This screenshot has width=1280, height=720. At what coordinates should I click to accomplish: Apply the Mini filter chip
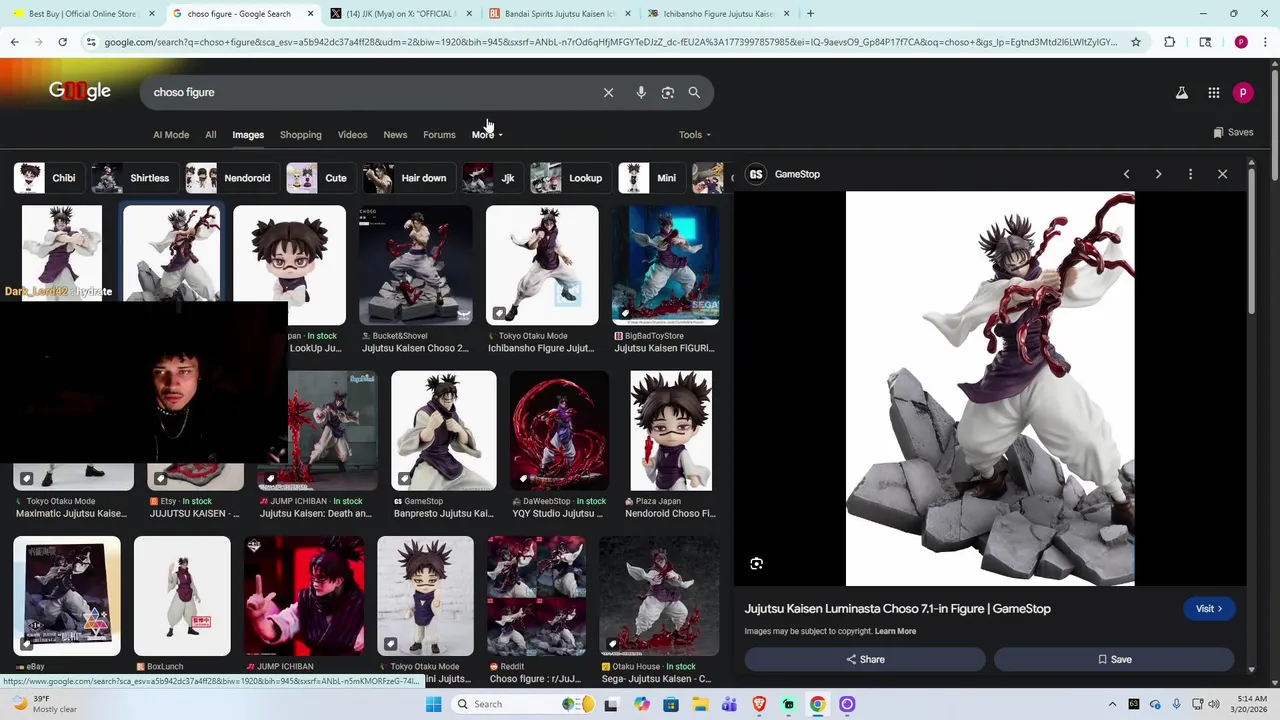click(651, 178)
